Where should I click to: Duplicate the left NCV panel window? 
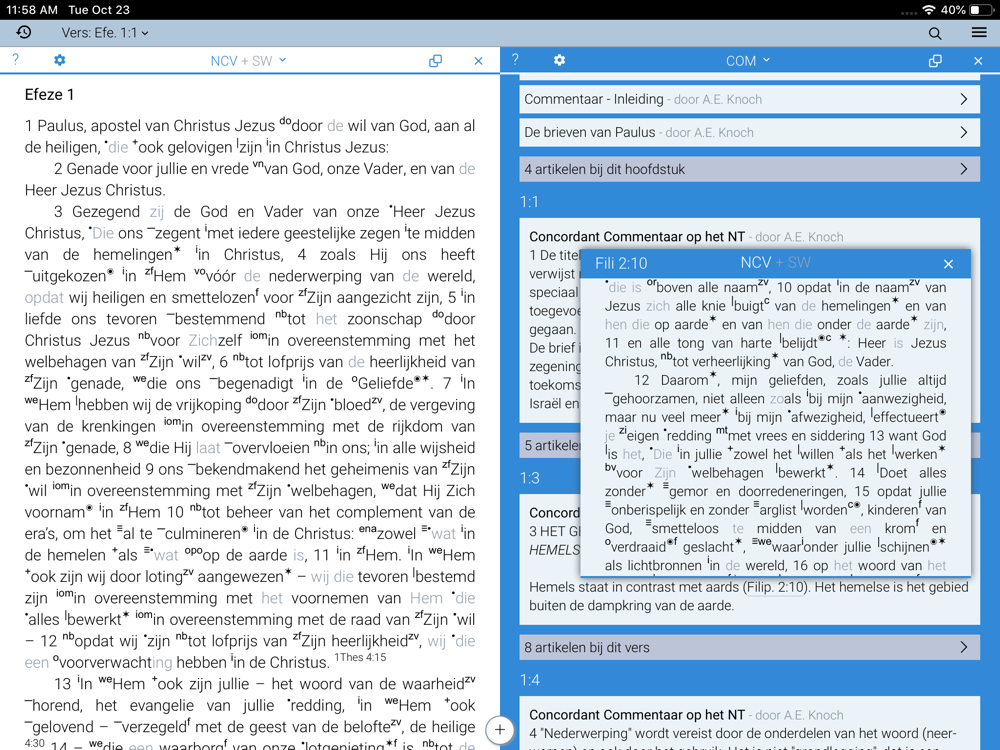[x=435, y=61]
